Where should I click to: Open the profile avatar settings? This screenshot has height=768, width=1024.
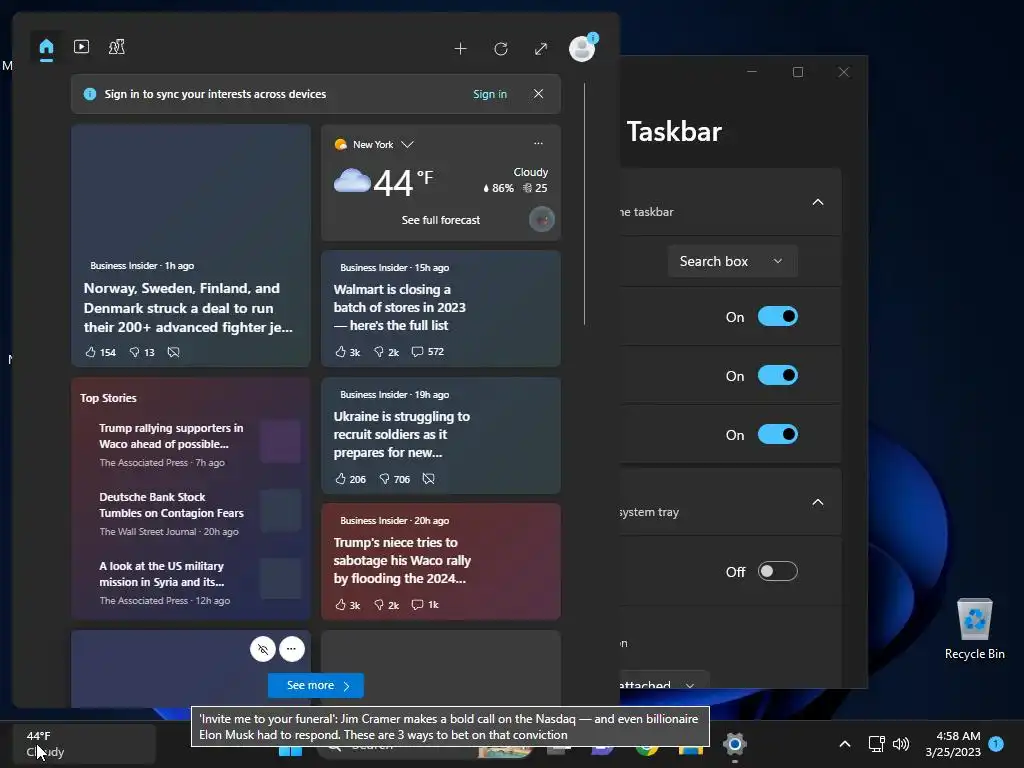(x=582, y=48)
